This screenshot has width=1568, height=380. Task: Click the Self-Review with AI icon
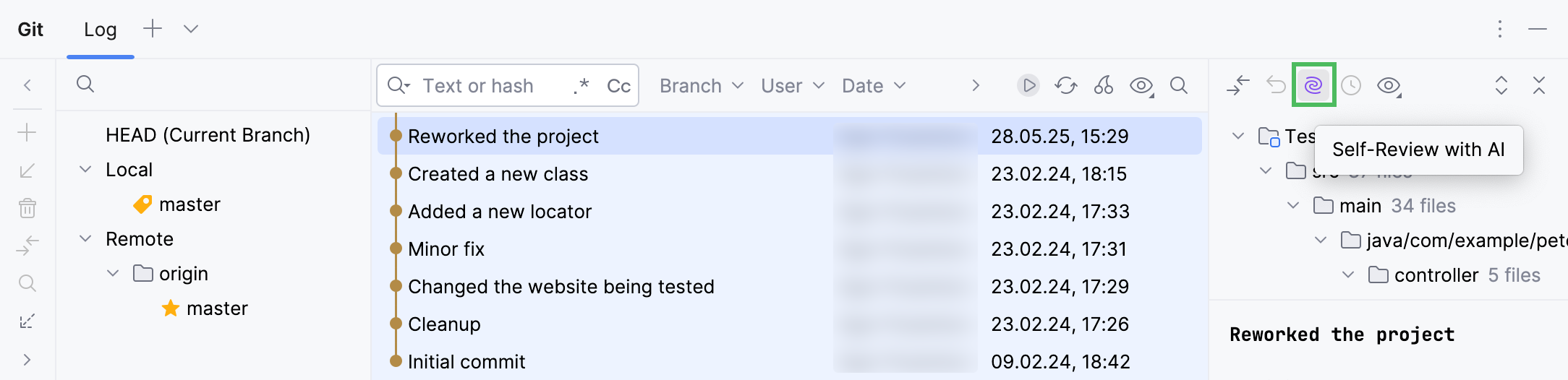tap(1313, 85)
